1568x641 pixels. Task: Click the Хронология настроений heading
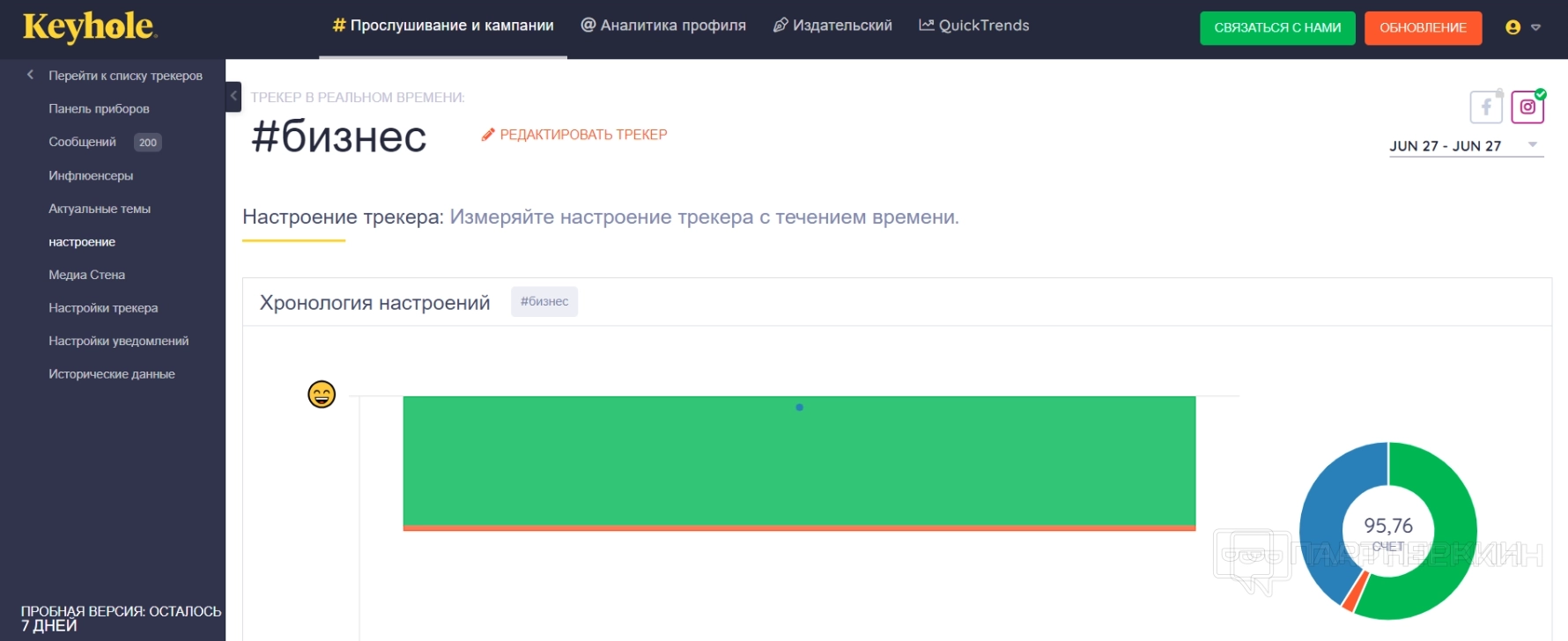[374, 303]
